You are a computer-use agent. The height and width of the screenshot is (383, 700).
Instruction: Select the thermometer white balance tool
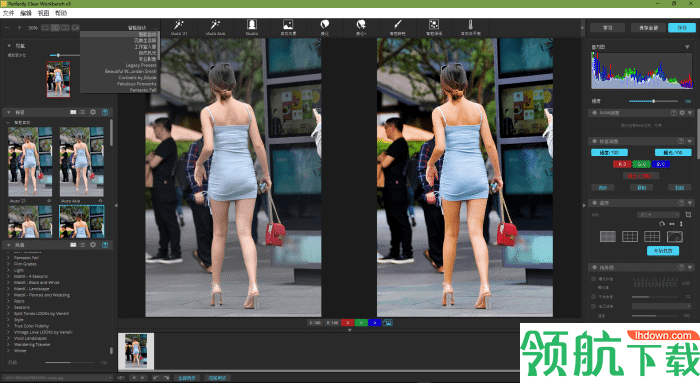(470, 27)
